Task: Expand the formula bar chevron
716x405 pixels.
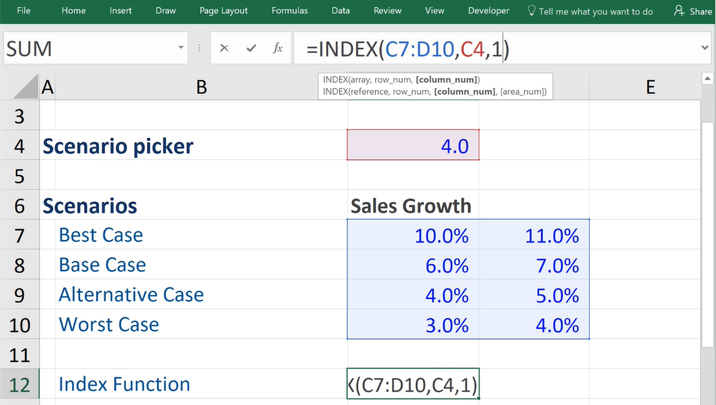Action: [x=704, y=48]
